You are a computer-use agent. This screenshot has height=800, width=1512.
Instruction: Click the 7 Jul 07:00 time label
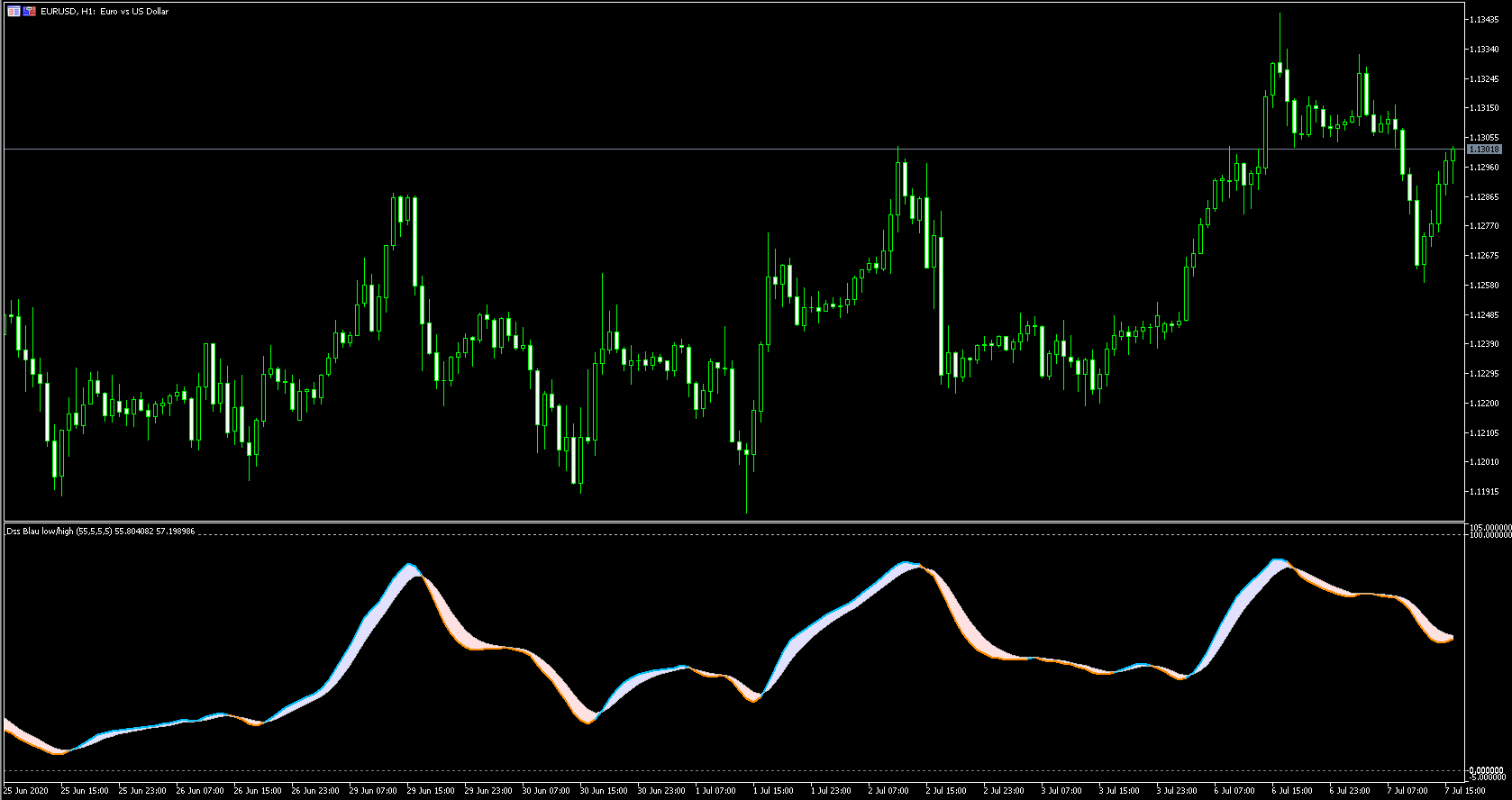point(1407,791)
